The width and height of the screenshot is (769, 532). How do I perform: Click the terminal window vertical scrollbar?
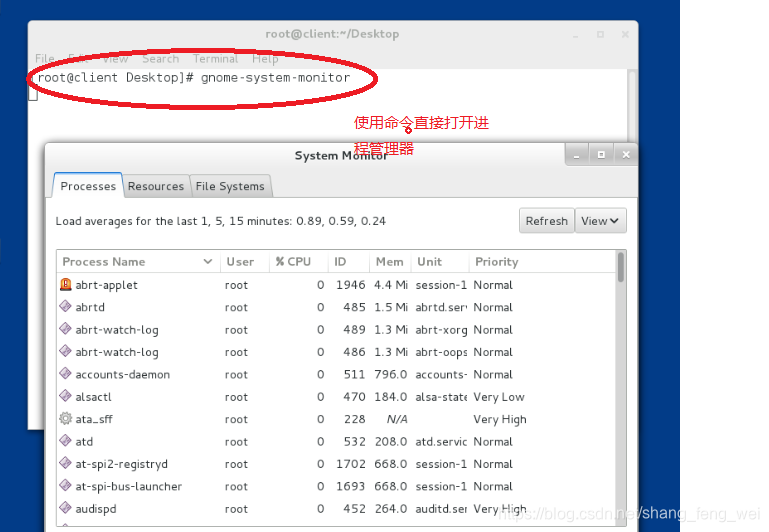pyautogui.click(x=632, y=105)
